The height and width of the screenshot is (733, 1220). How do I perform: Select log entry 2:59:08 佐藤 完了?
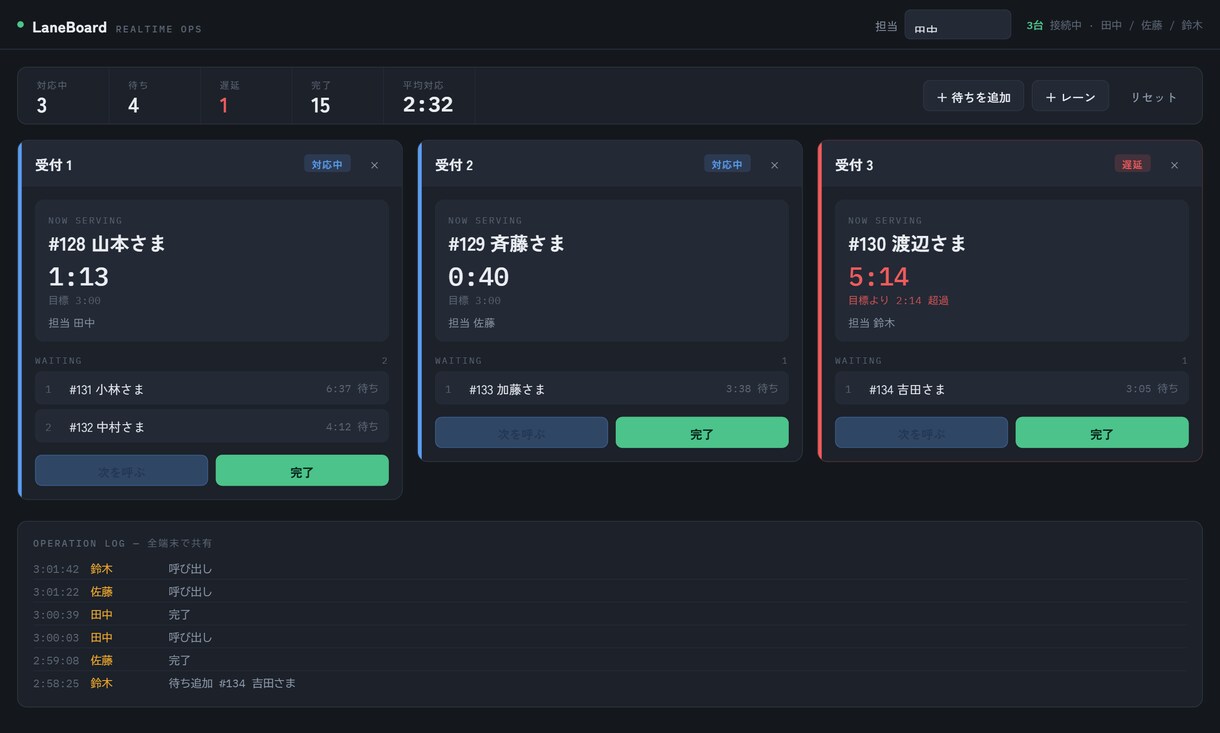[609, 661]
